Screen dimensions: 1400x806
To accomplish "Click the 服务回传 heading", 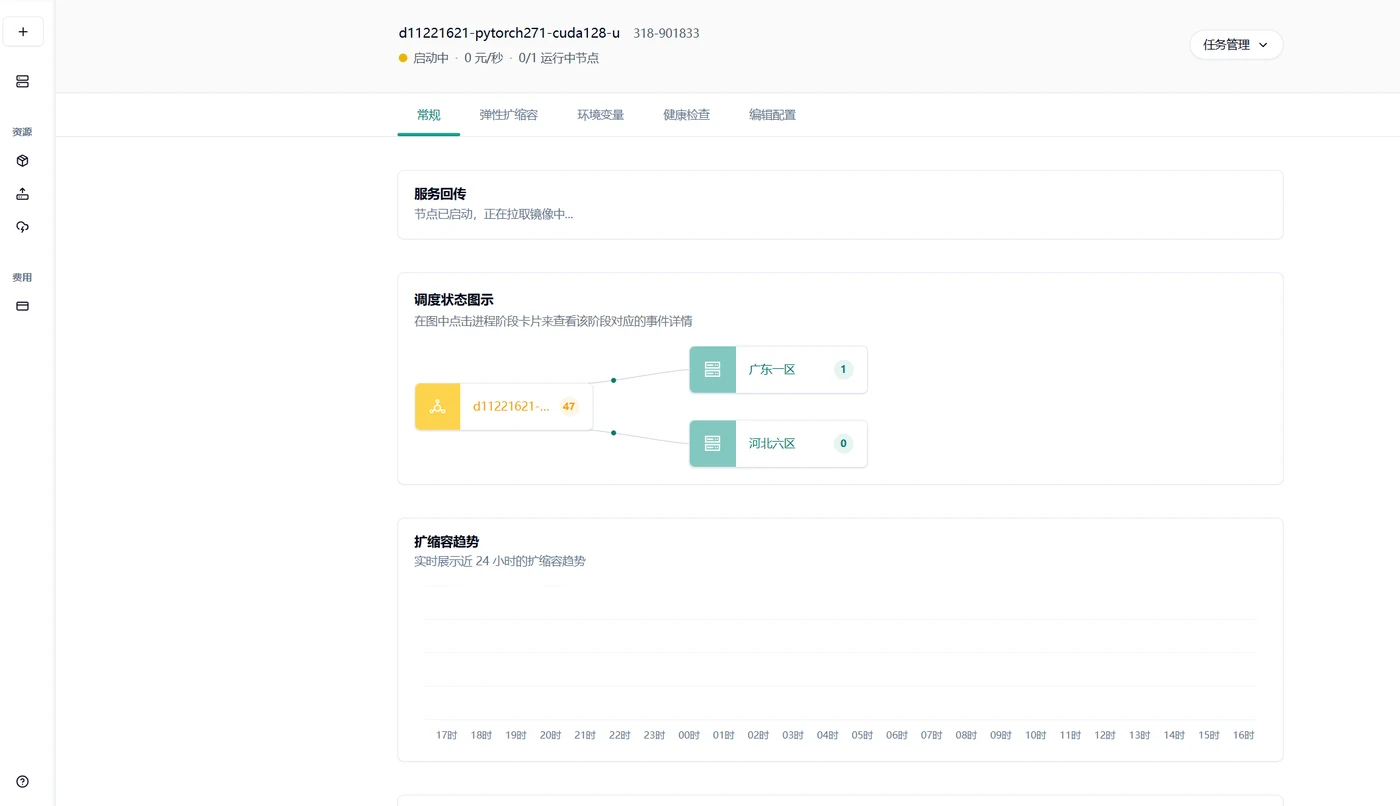I will (440, 194).
